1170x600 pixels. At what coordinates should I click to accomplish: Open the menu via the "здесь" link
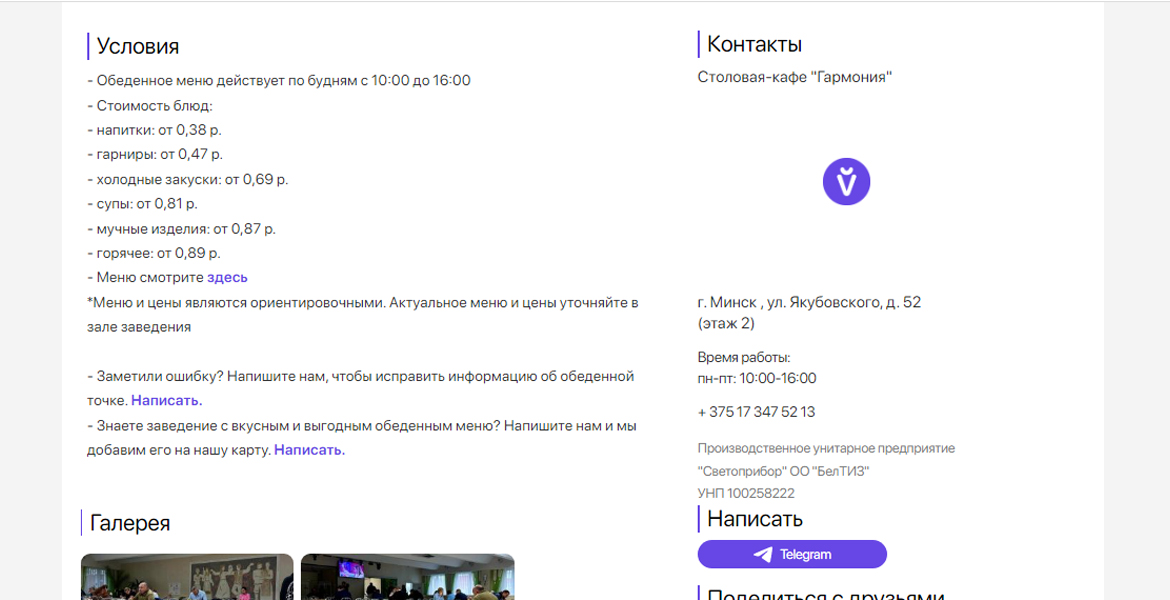228,278
